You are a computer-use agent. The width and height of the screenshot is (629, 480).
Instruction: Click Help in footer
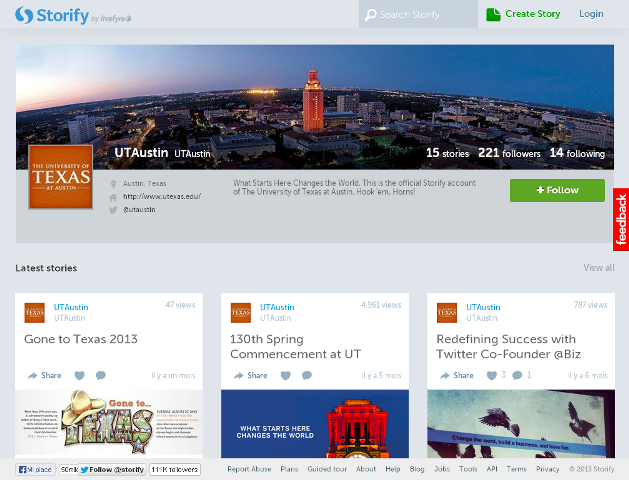coord(393,469)
